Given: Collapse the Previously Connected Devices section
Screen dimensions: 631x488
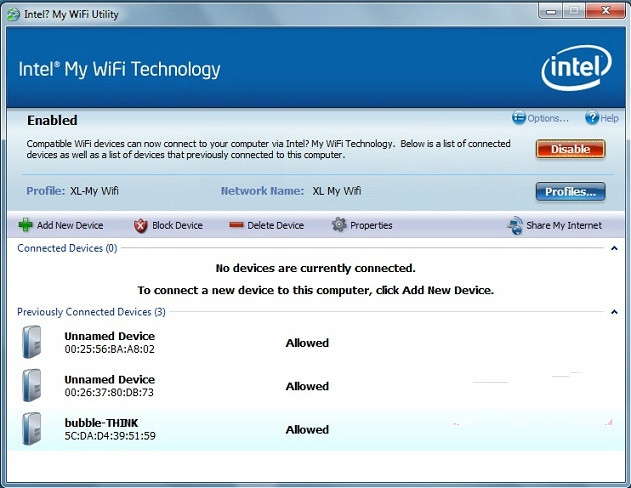Looking at the screenshot, I should coord(614,312).
